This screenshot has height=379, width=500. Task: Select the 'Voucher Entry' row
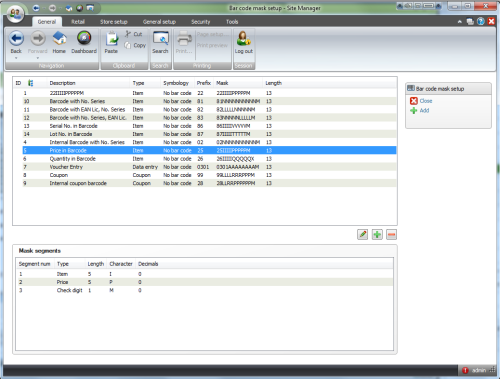pyautogui.click(x=209, y=167)
